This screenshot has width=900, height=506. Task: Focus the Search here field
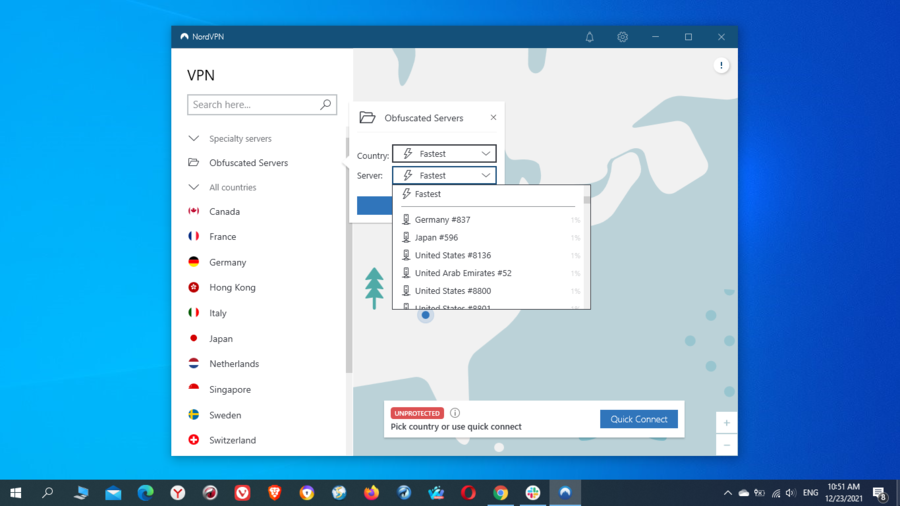(x=252, y=104)
